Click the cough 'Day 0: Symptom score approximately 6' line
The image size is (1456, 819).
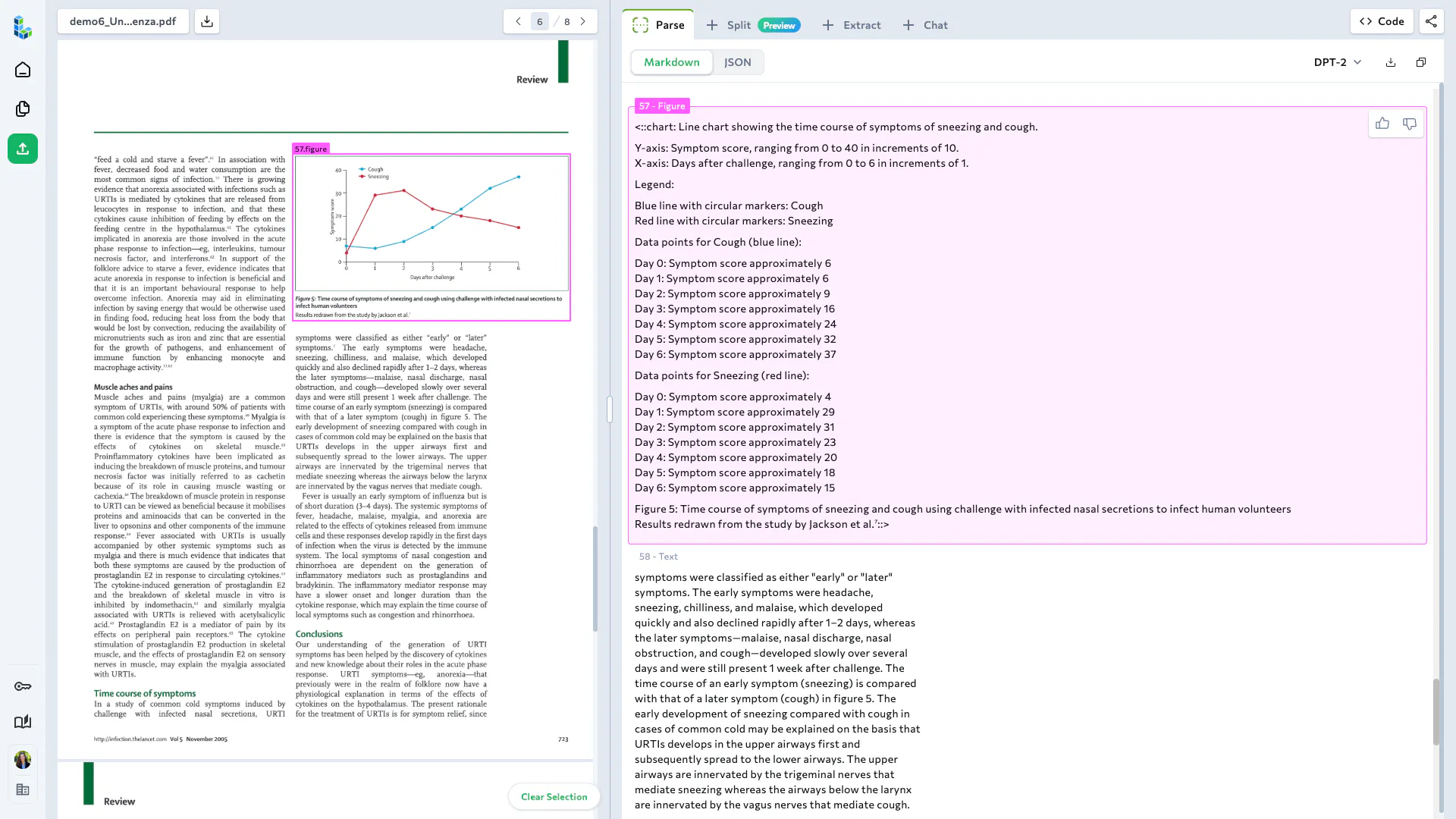pos(733,263)
